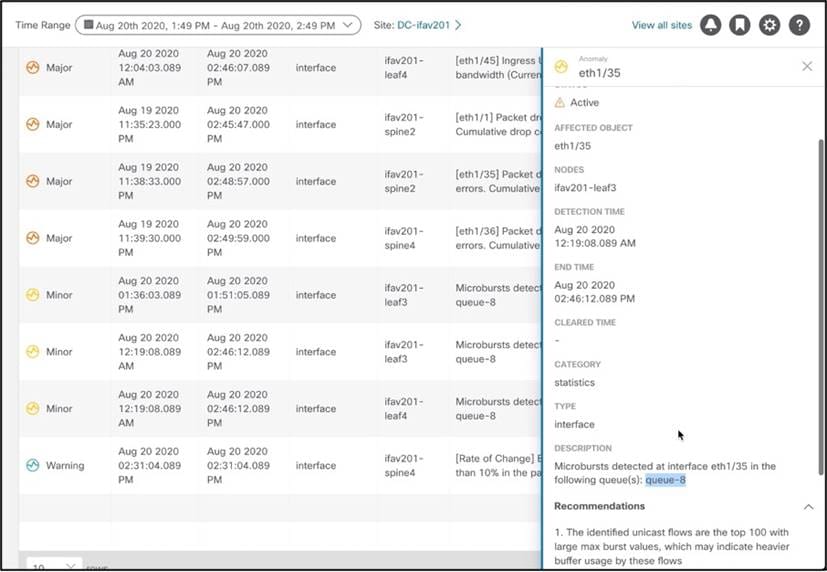Click the [Rate of Change] description cell

click(498, 466)
